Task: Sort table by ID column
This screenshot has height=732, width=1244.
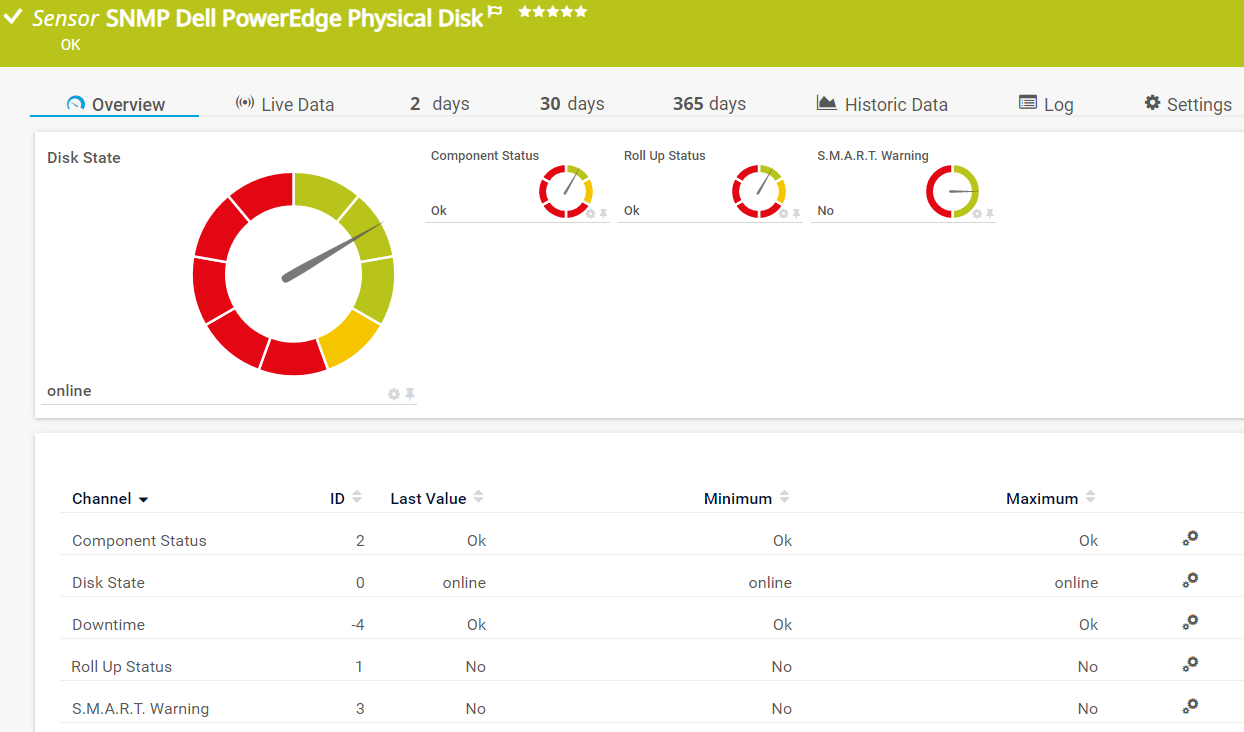Action: tap(357, 497)
